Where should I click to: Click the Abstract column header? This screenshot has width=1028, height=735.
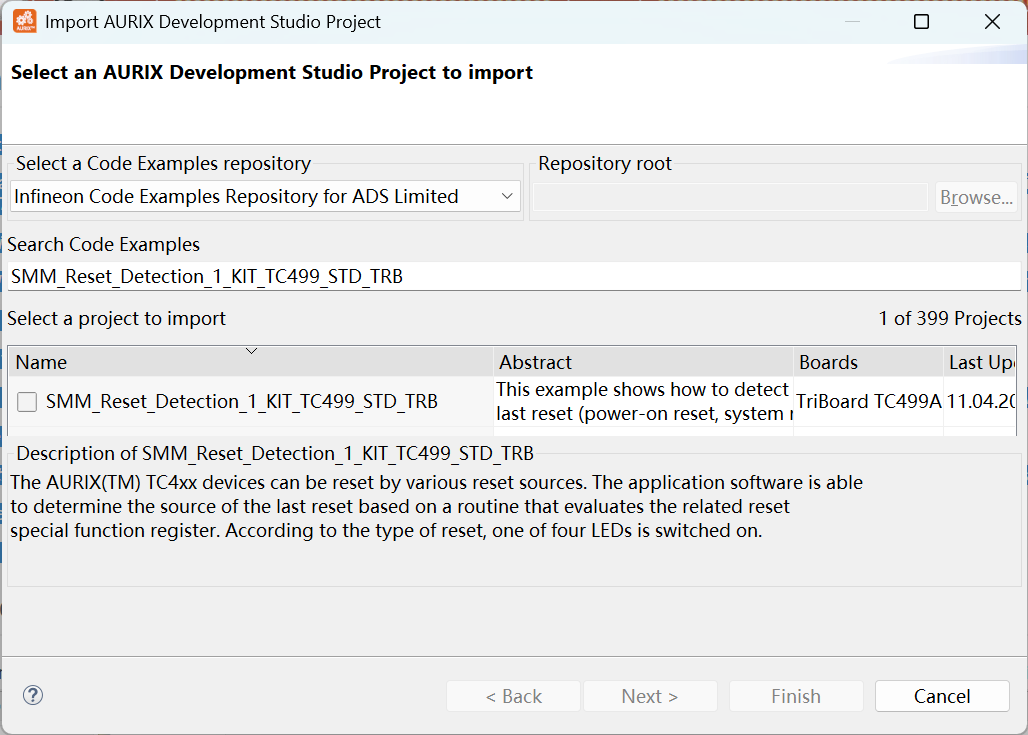click(x=643, y=362)
